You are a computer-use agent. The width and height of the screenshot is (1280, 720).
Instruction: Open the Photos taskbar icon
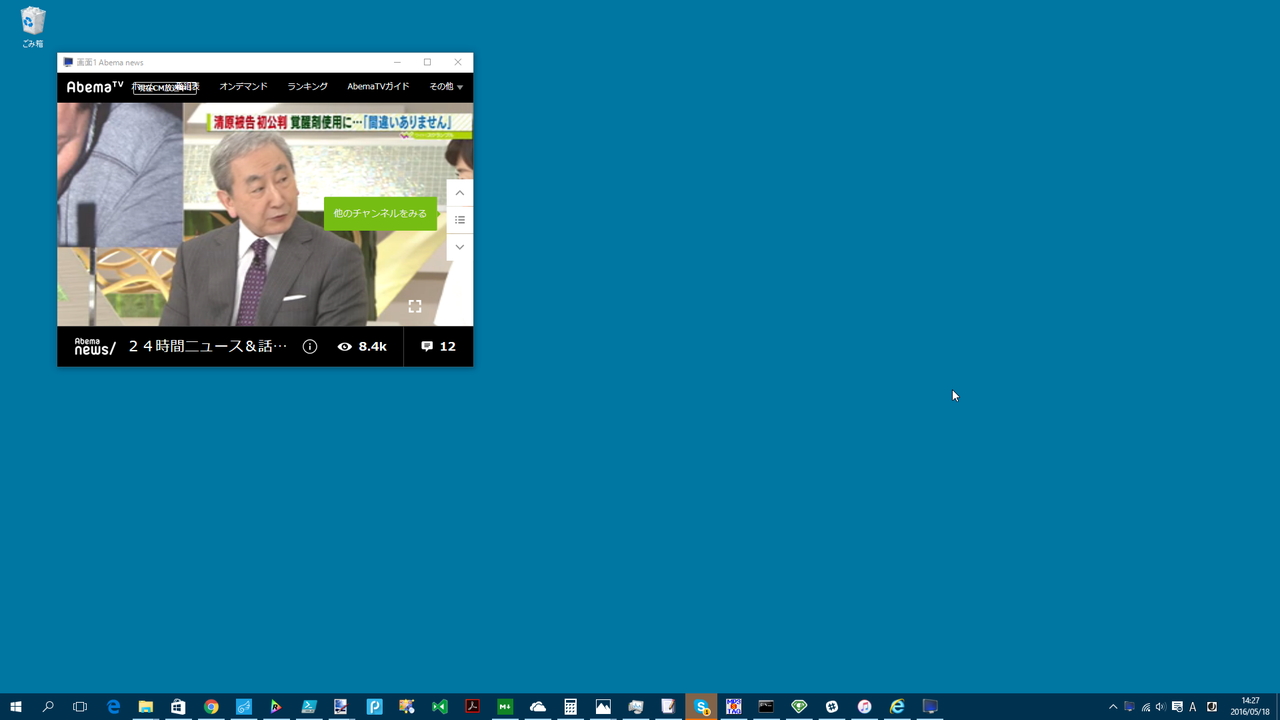603,707
